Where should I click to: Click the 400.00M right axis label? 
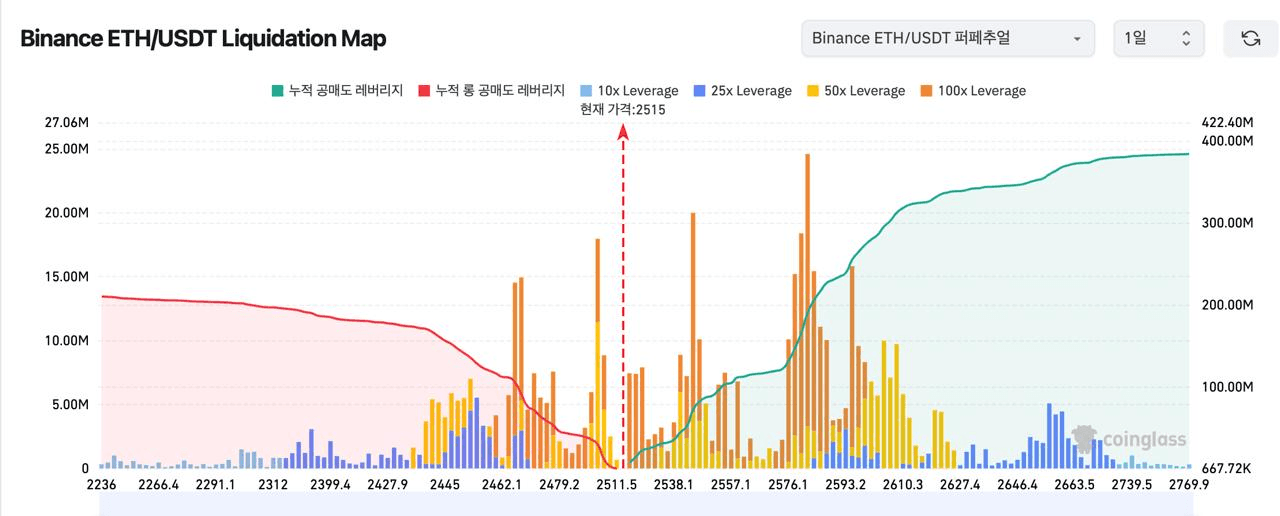(1226, 140)
